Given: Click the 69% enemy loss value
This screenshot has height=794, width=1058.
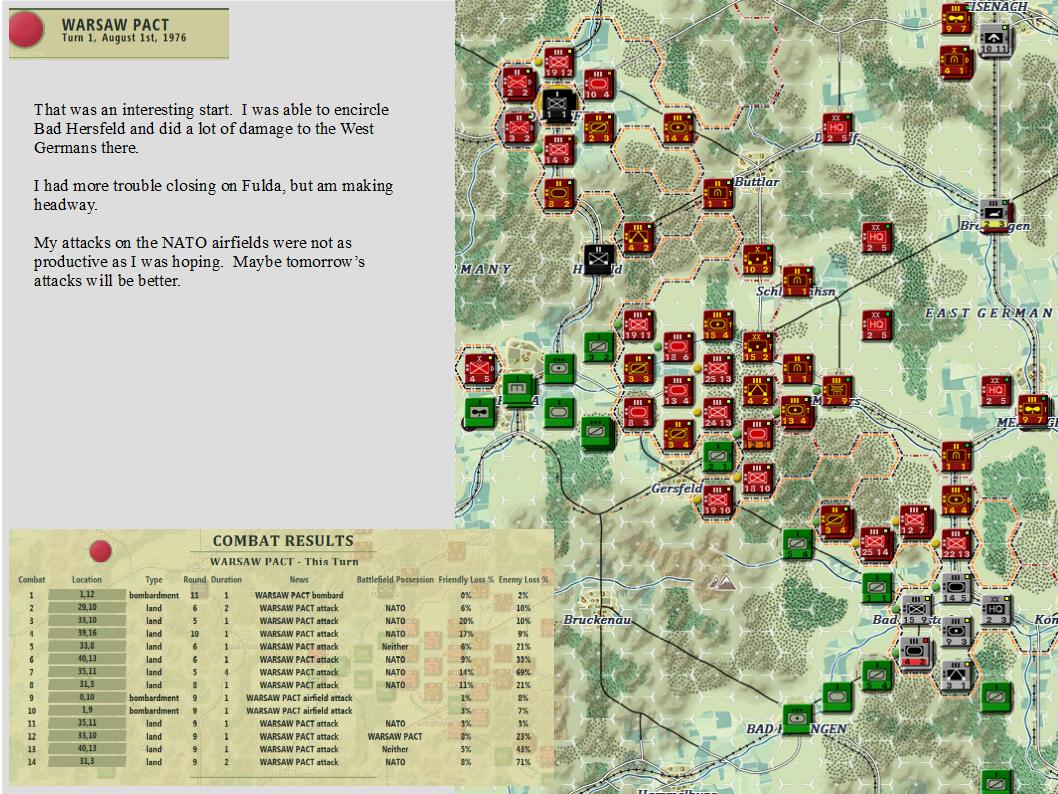Looking at the screenshot, I should coord(524,672).
